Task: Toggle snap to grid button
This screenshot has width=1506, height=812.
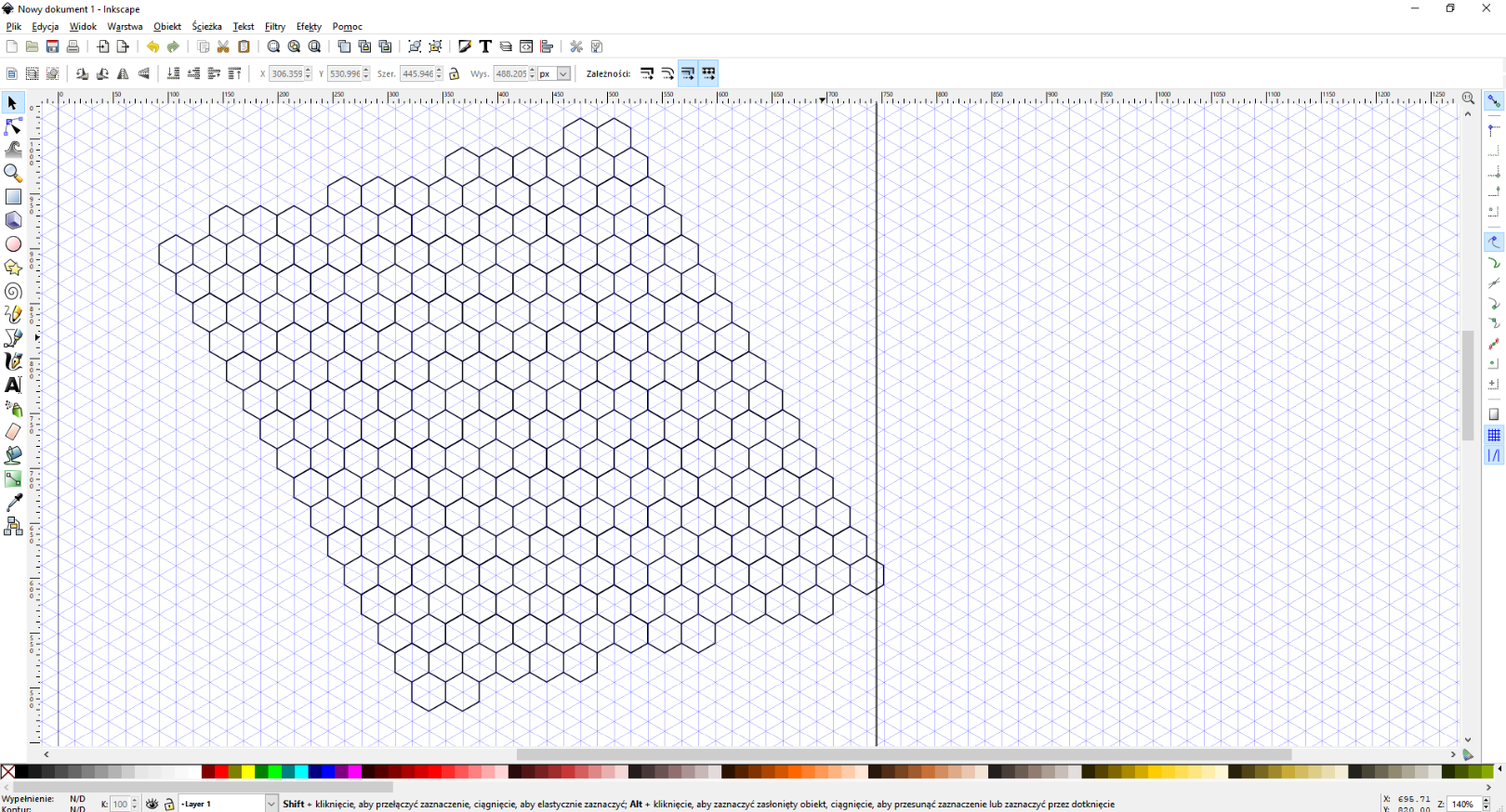Action: tap(1494, 435)
